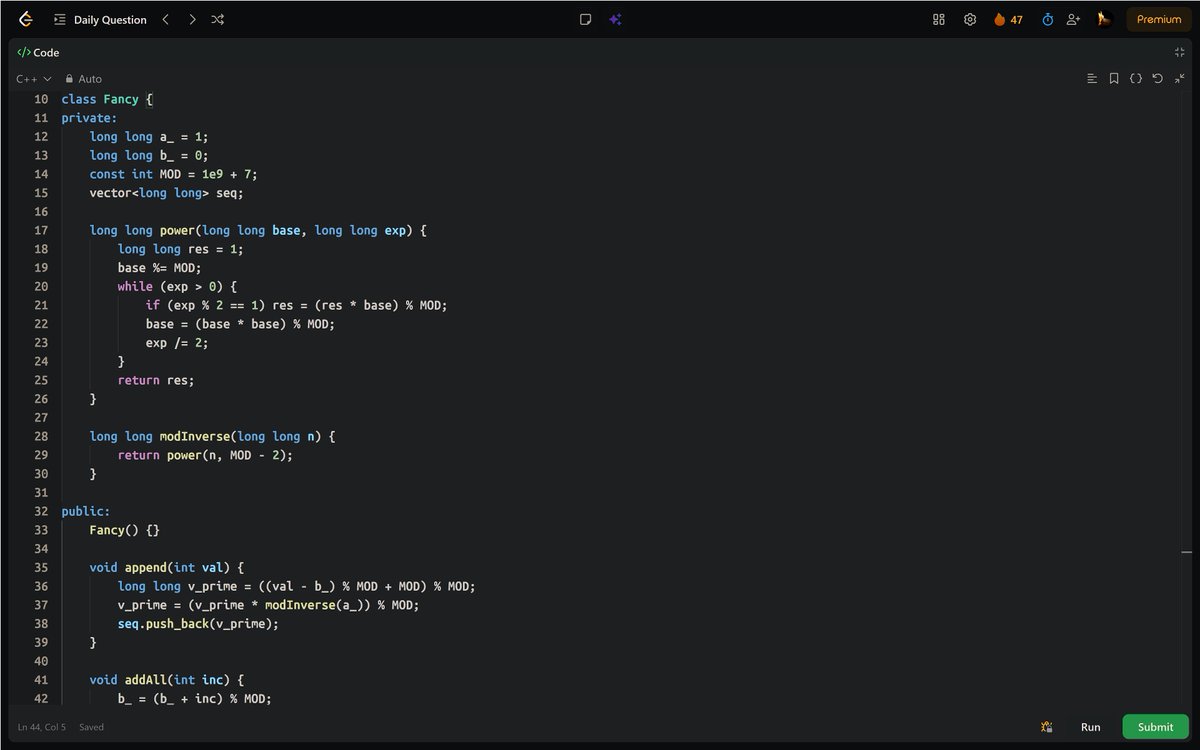Click the invite user icon
Image resolution: width=1200 pixels, height=750 pixels.
point(1074,19)
